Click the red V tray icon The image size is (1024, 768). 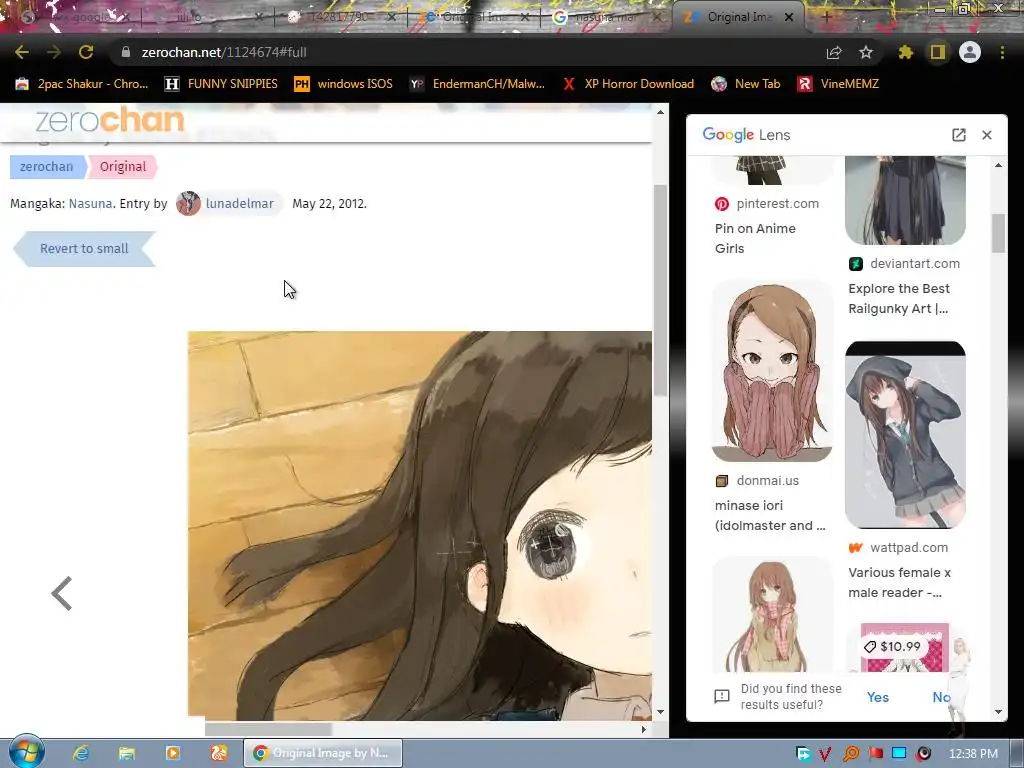click(x=825, y=754)
